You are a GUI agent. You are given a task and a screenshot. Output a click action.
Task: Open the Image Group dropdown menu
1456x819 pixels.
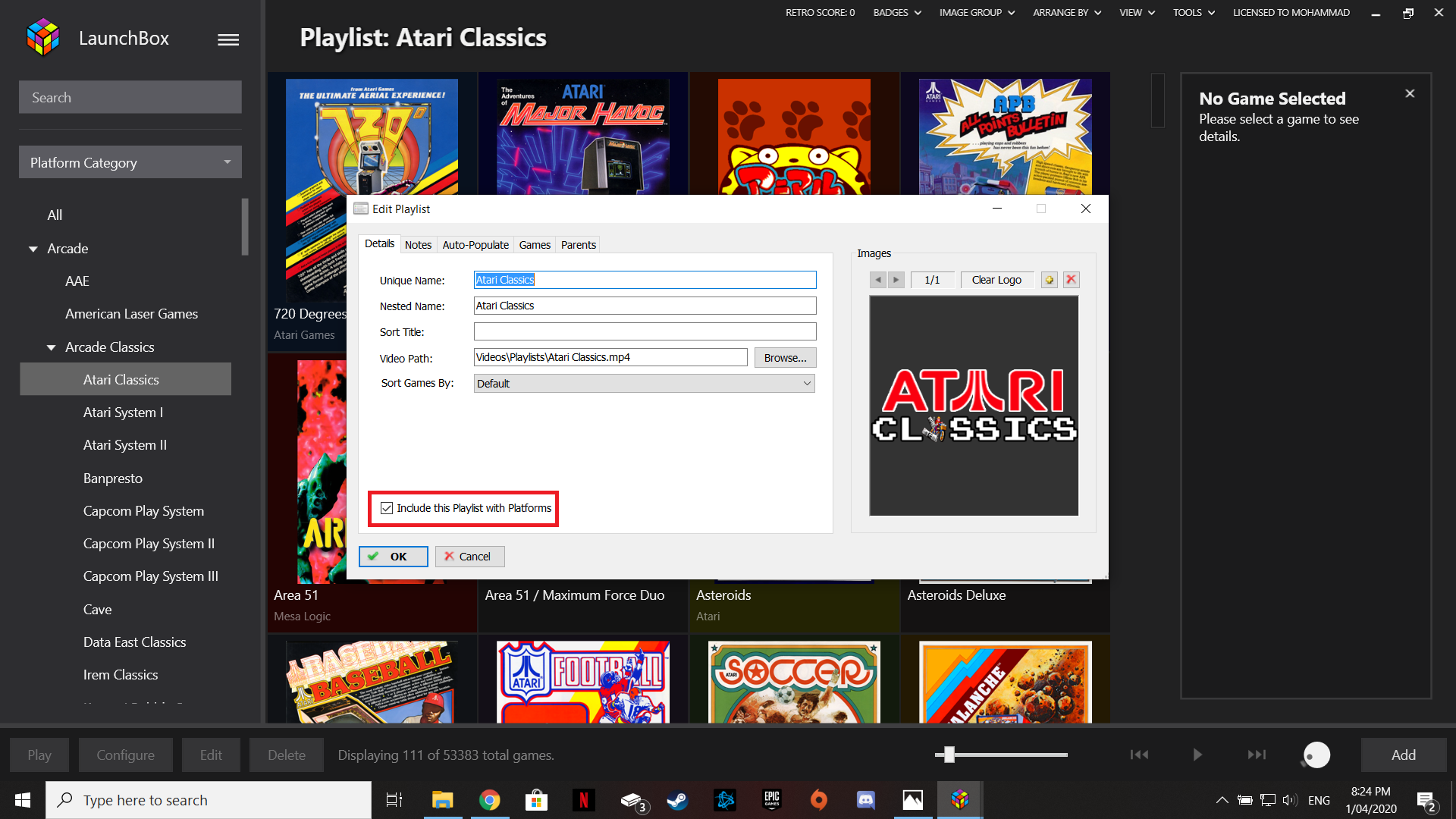[x=977, y=12]
